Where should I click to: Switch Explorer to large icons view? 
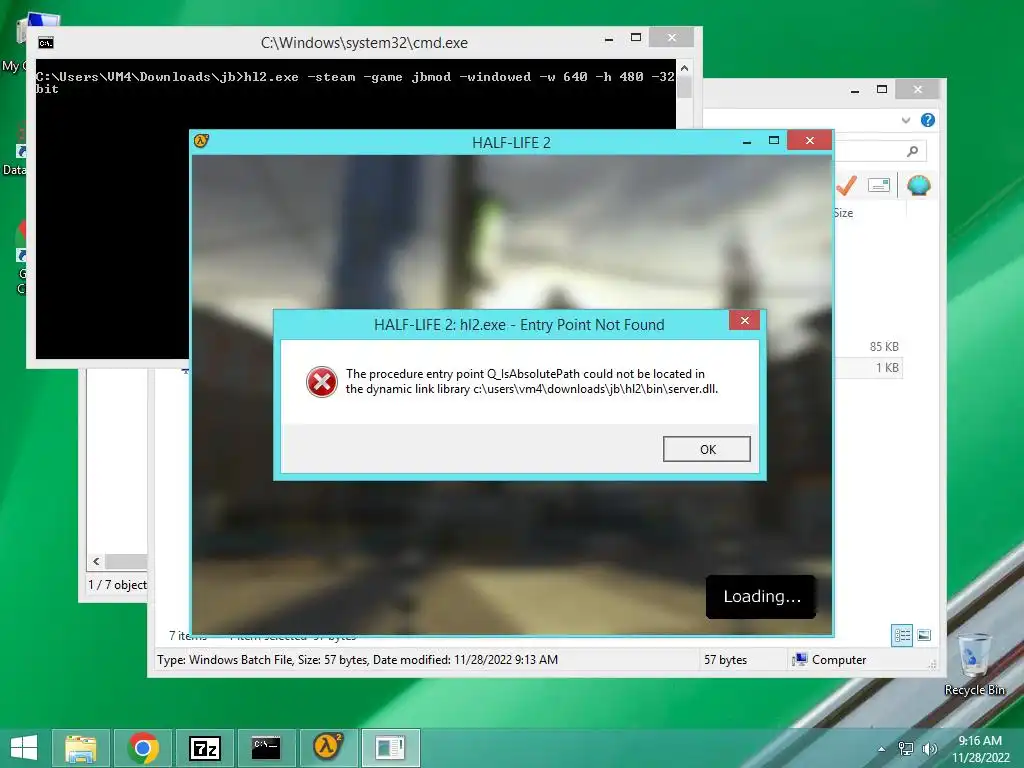[x=924, y=635]
